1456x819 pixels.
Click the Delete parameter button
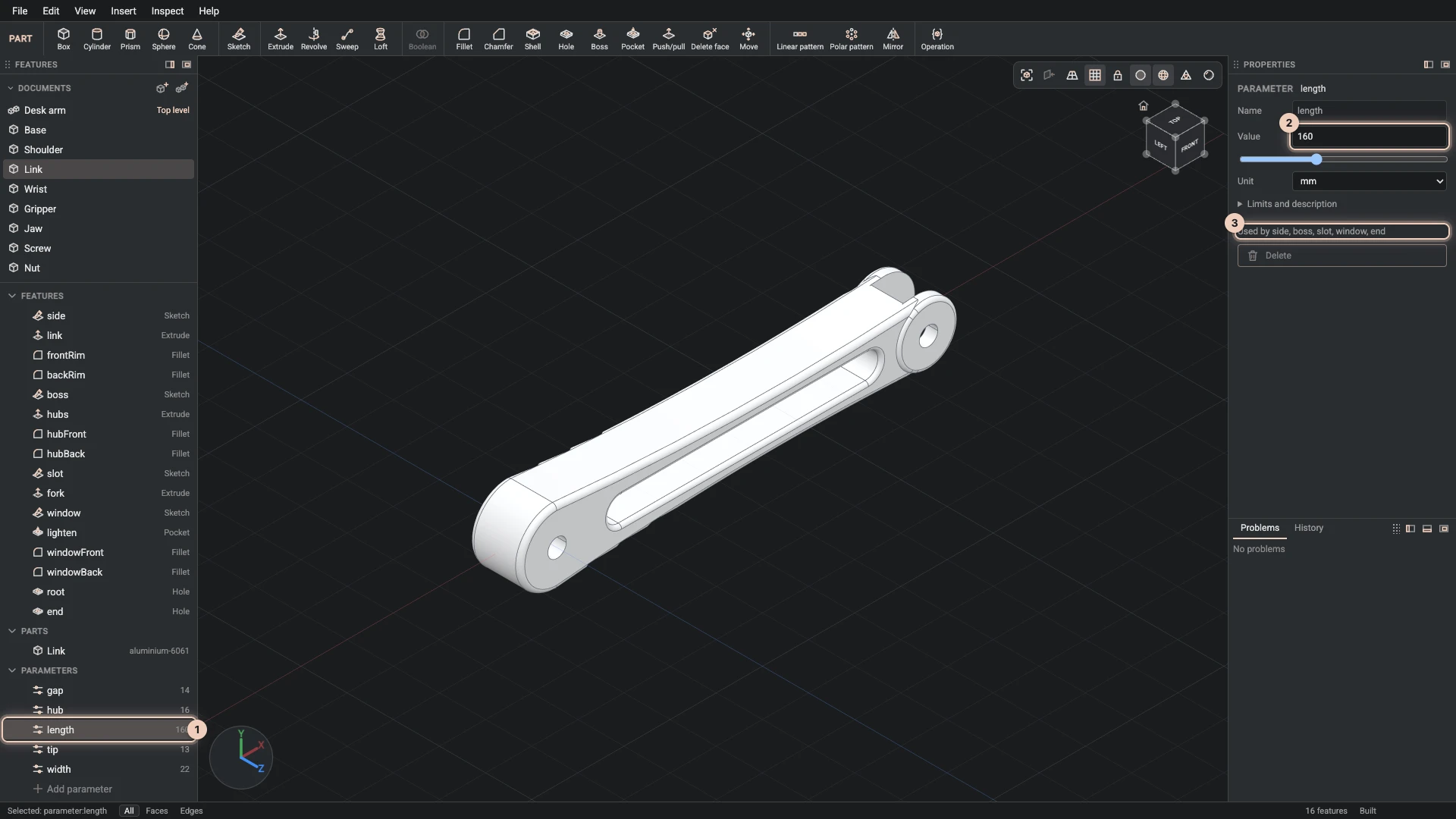(1341, 256)
